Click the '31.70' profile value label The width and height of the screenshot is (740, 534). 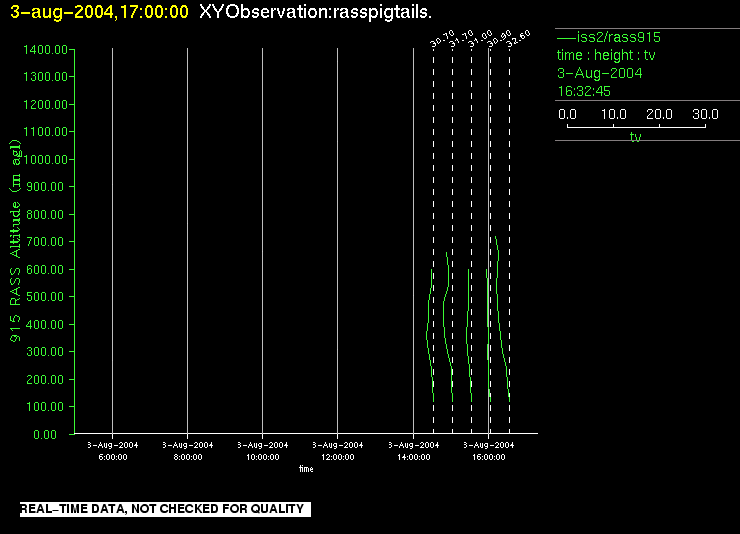coord(461,39)
